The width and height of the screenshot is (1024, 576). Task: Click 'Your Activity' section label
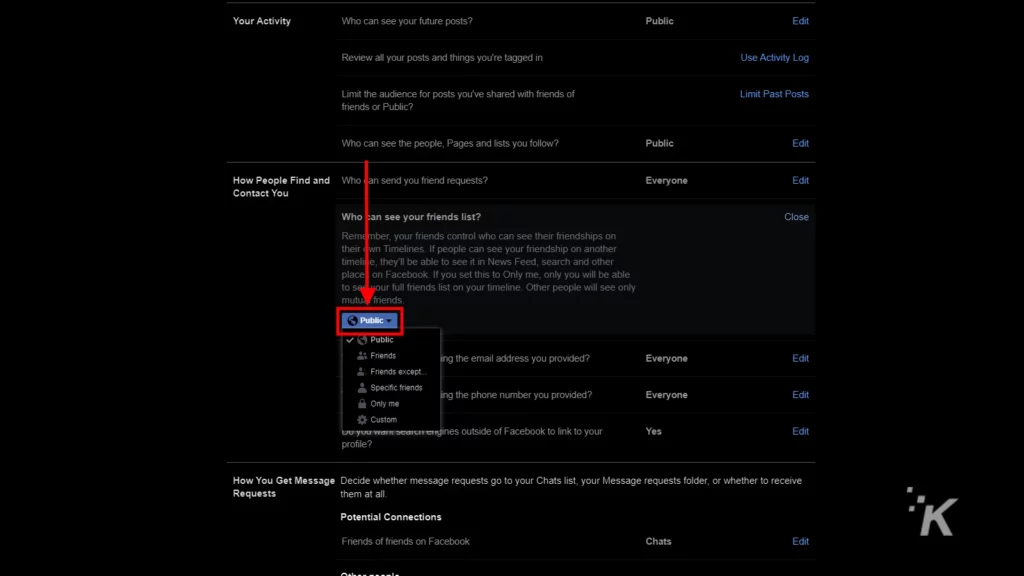point(262,21)
